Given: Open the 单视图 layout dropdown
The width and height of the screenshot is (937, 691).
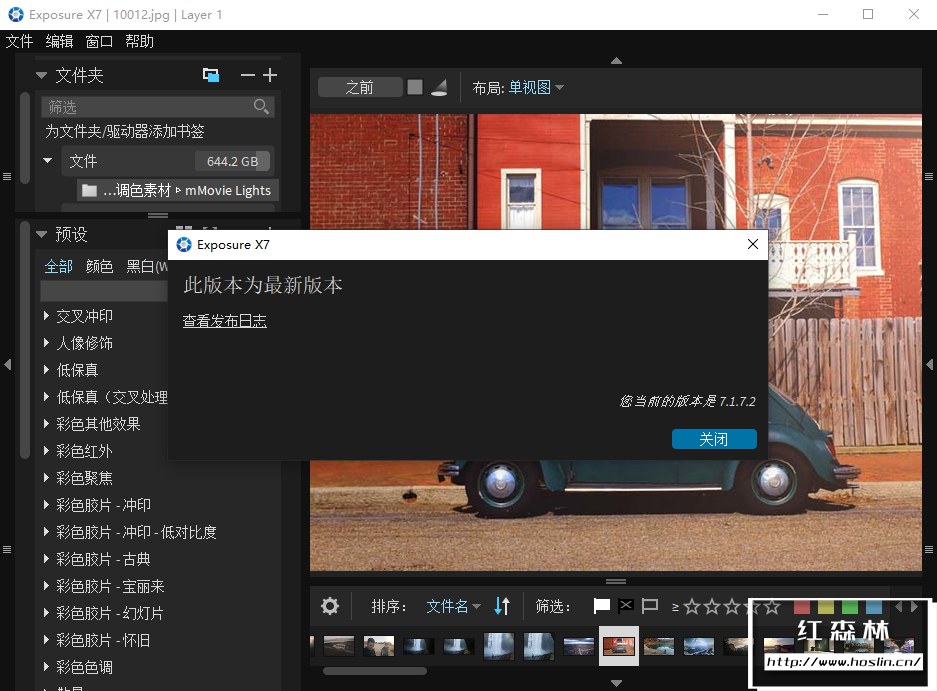Looking at the screenshot, I should [x=535, y=87].
